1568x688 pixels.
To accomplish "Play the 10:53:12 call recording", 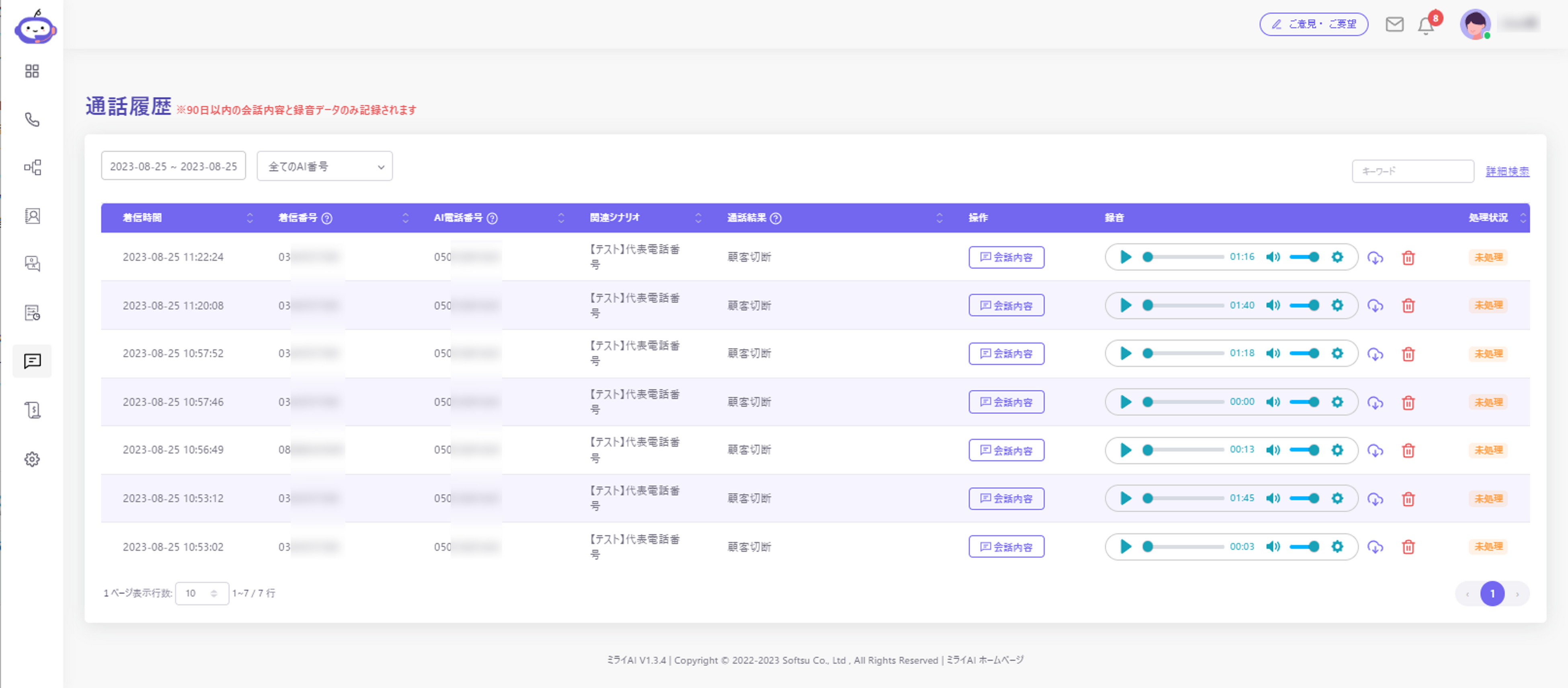I will pyautogui.click(x=1125, y=498).
